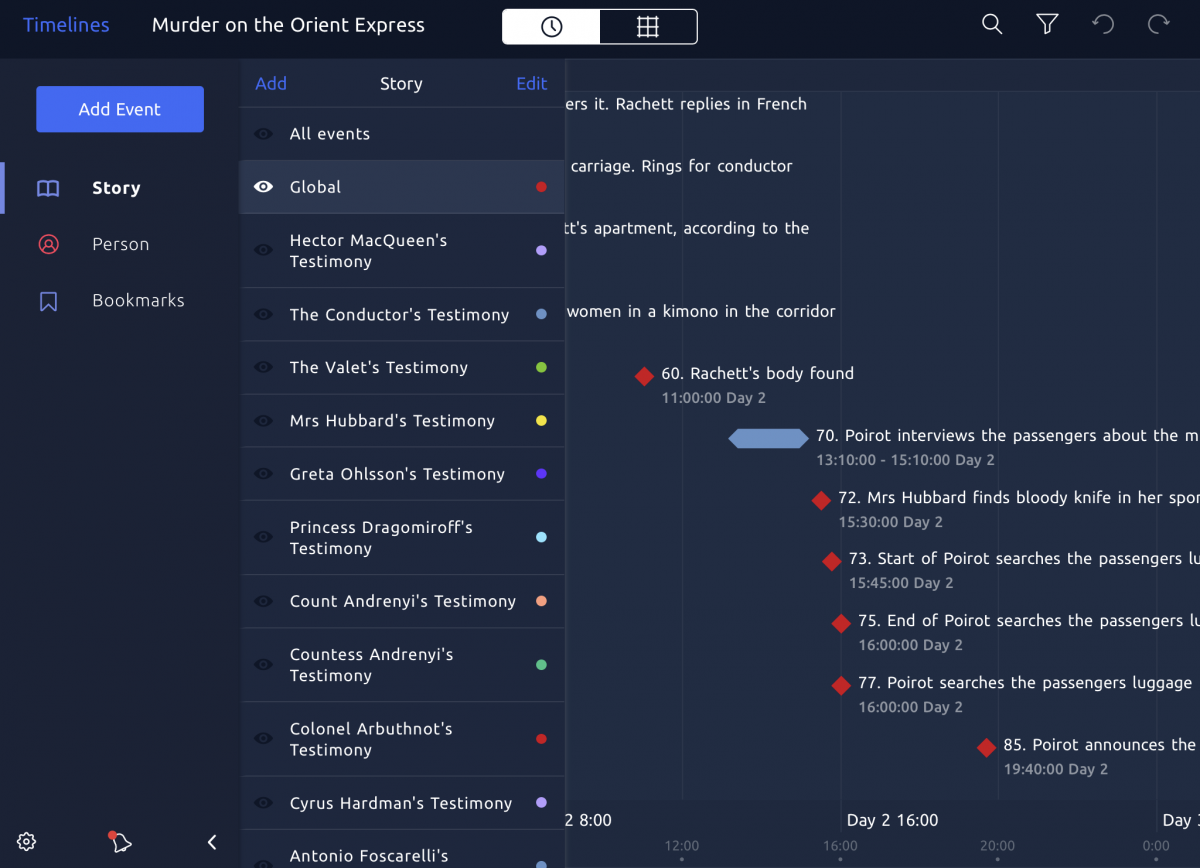Screen dimensions: 1200x868
Task: Open notifications via bell icon
Action: coord(119,842)
